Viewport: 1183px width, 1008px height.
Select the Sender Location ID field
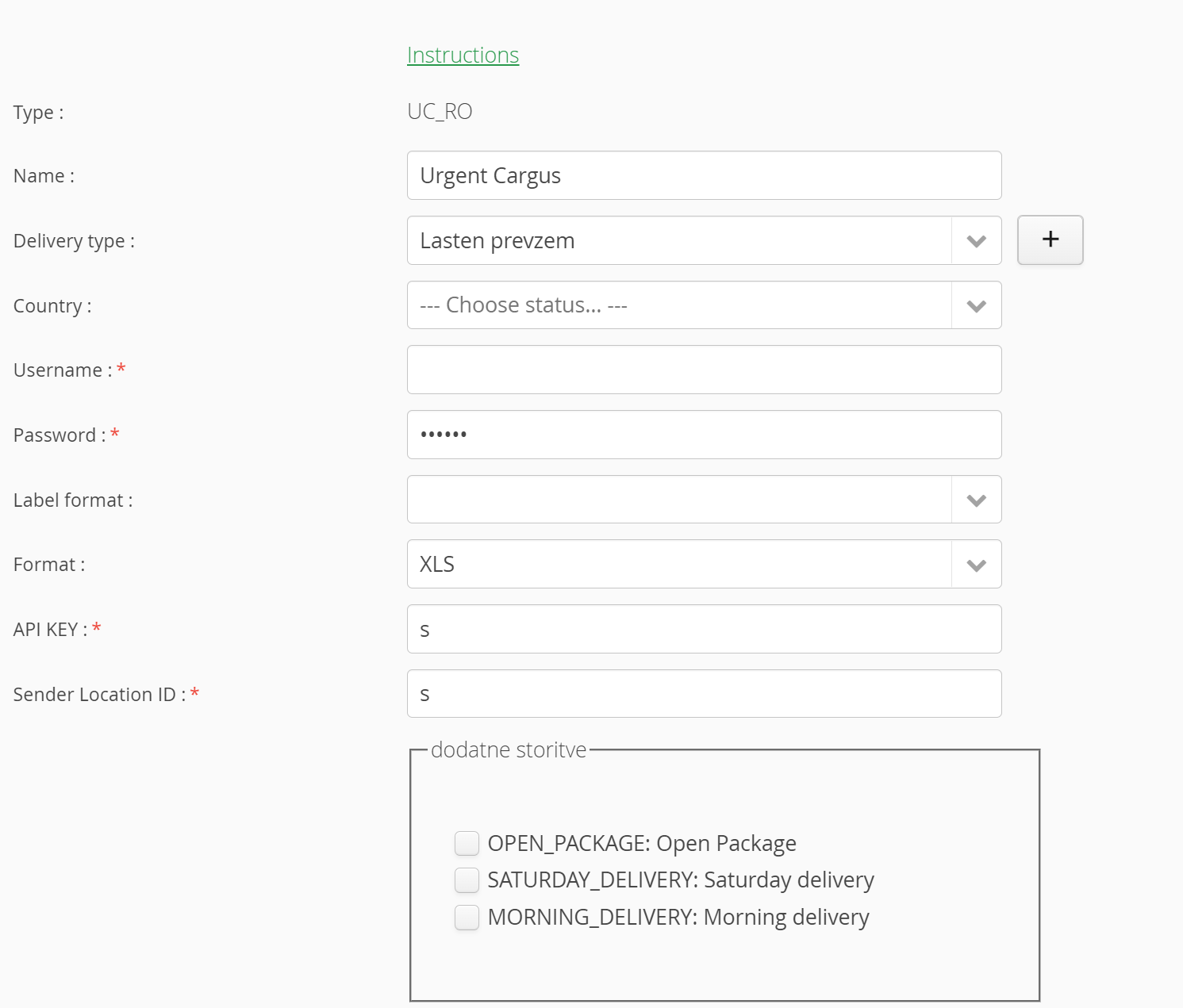tap(704, 694)
